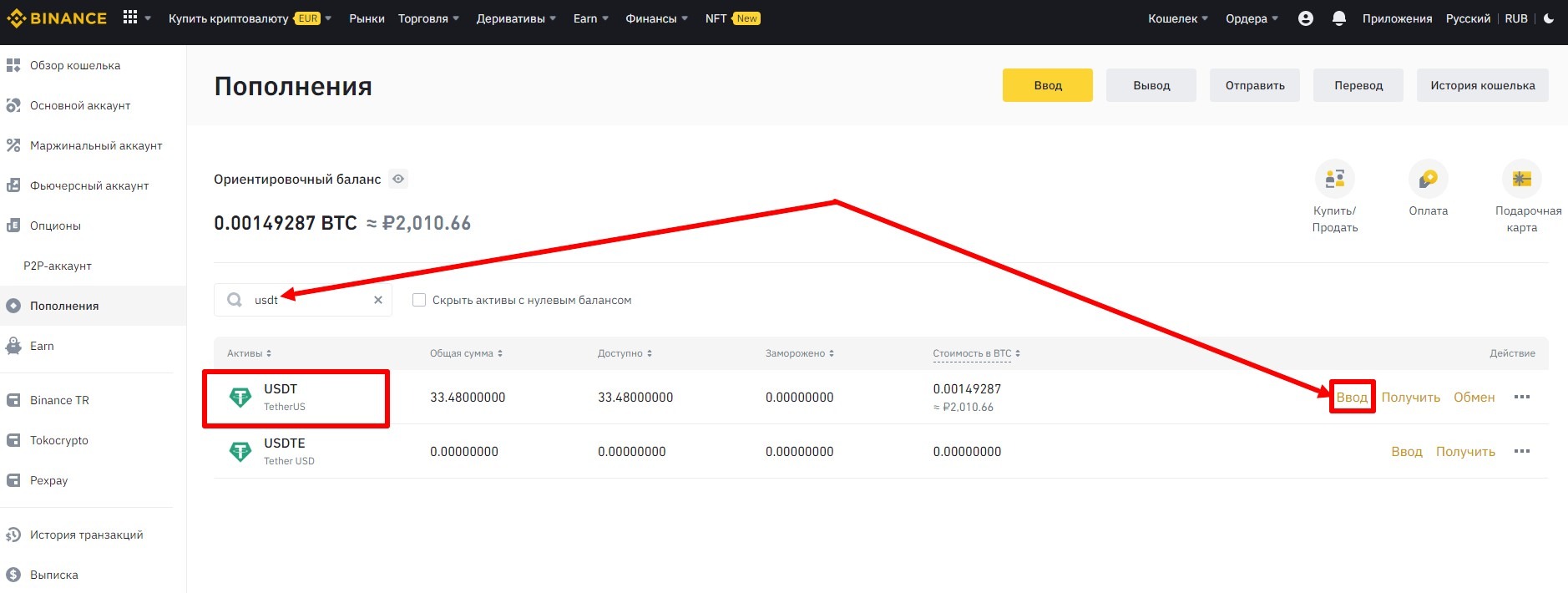Open more actions for USDT row

[1521, 398]
